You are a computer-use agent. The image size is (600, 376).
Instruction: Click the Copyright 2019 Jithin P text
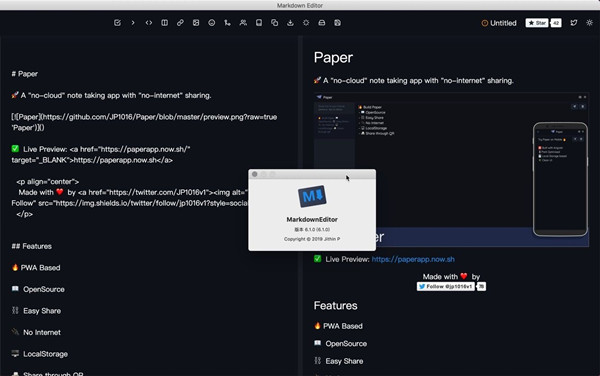tap(312, 239)
